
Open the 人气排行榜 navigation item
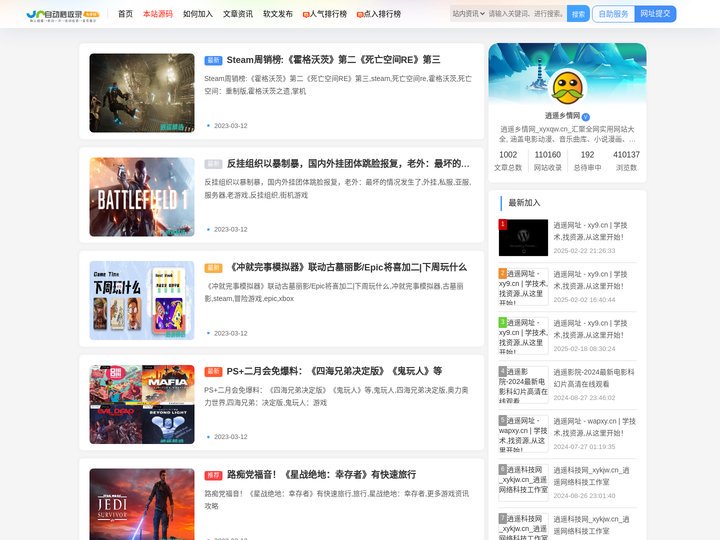(325, 14)
